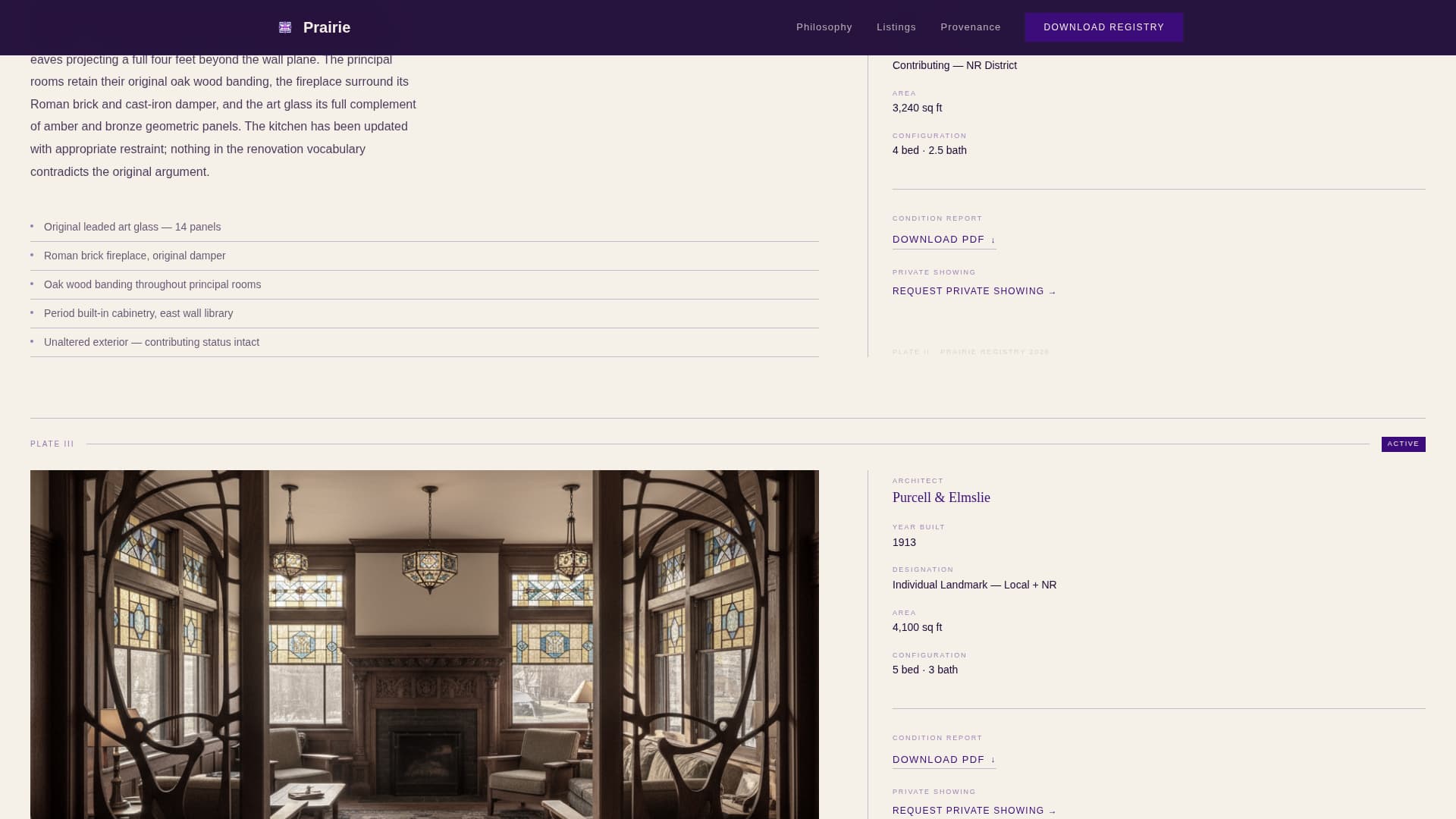Download PDF condition report for Plate II
This screenshot has height=819, width=1456.
pos(944,240)
